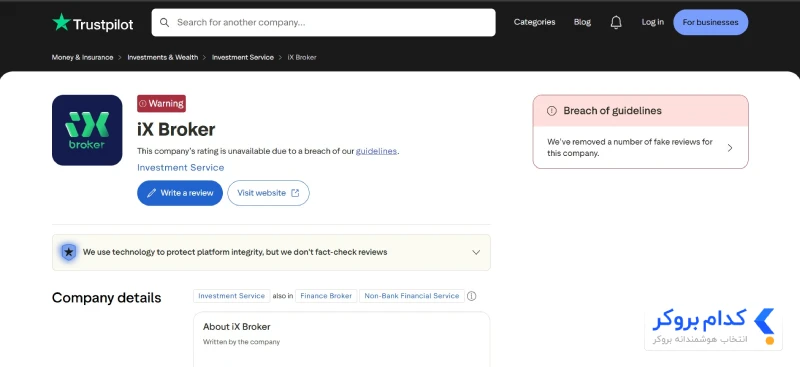Focus the Search for another company field
This screenshot has width=800, height=367.
click(x=323, y=22)
